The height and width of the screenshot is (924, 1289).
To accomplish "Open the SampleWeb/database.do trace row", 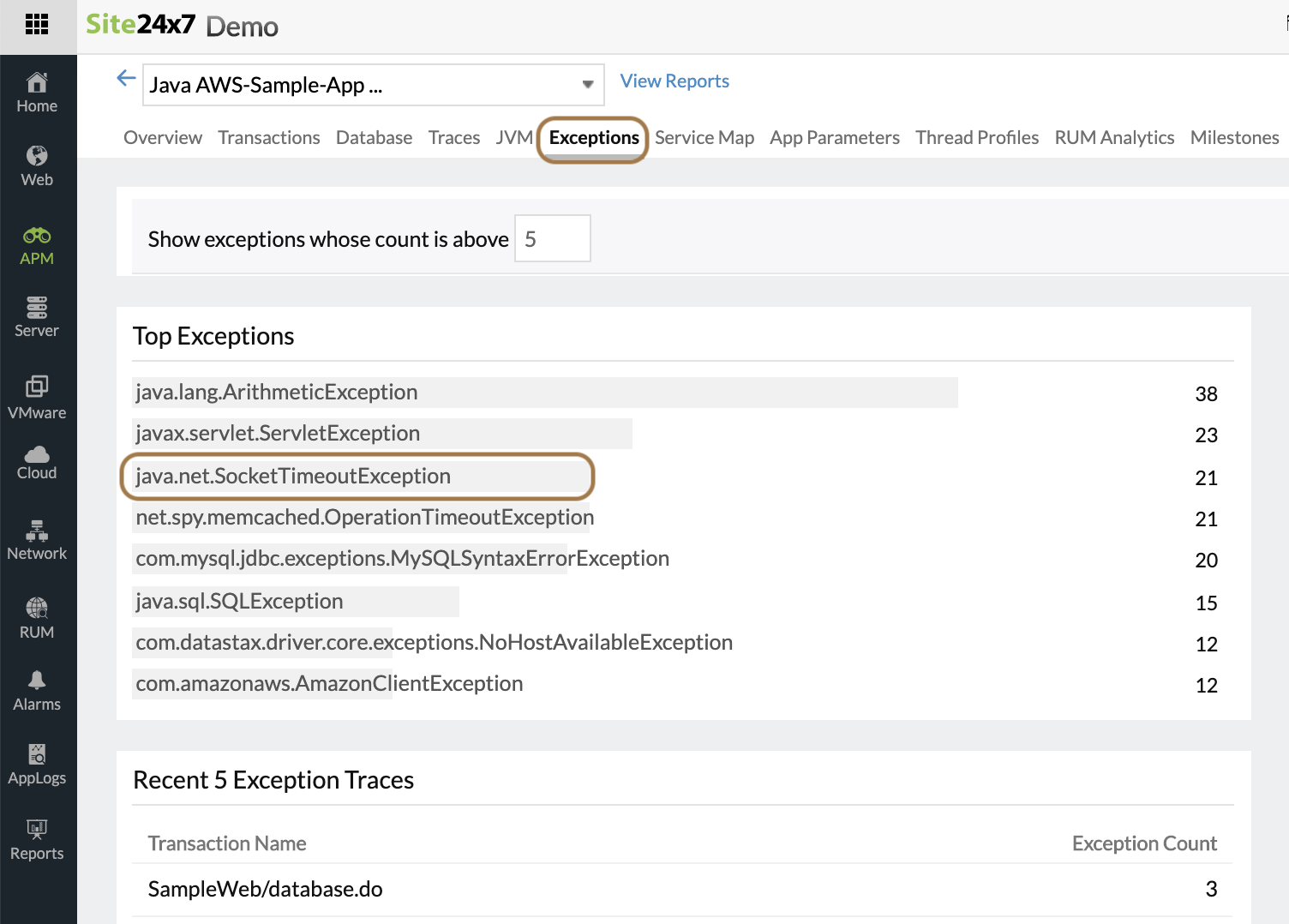I will (266, 889).
